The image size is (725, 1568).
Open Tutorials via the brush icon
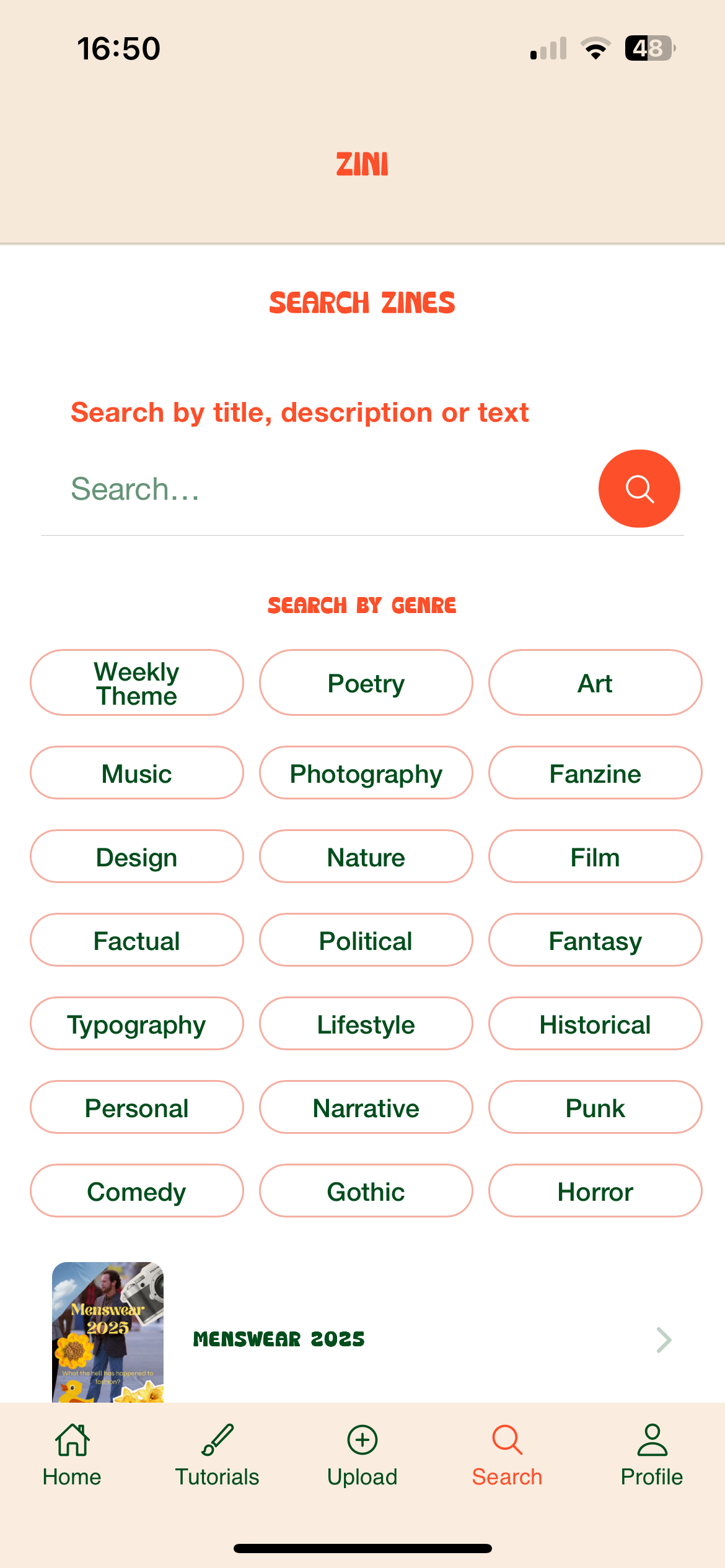(x=217, y=1440)
